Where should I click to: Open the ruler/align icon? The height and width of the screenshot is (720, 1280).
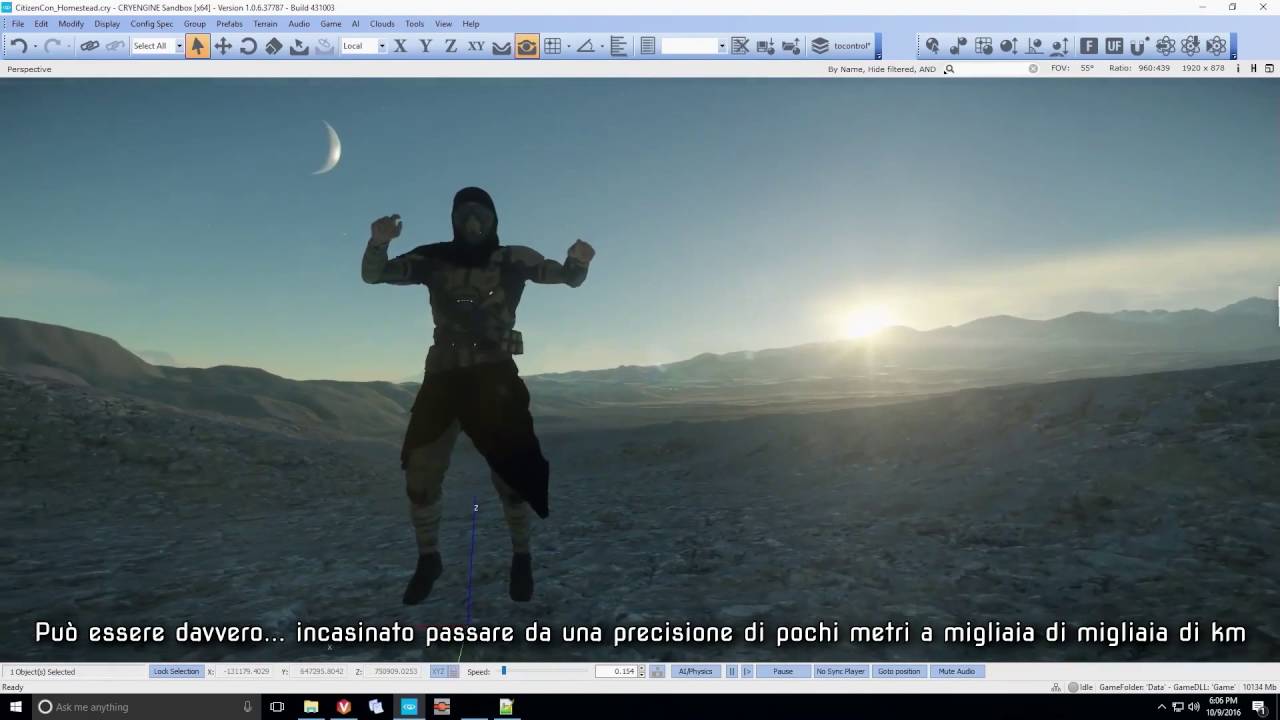click(618, 46)
